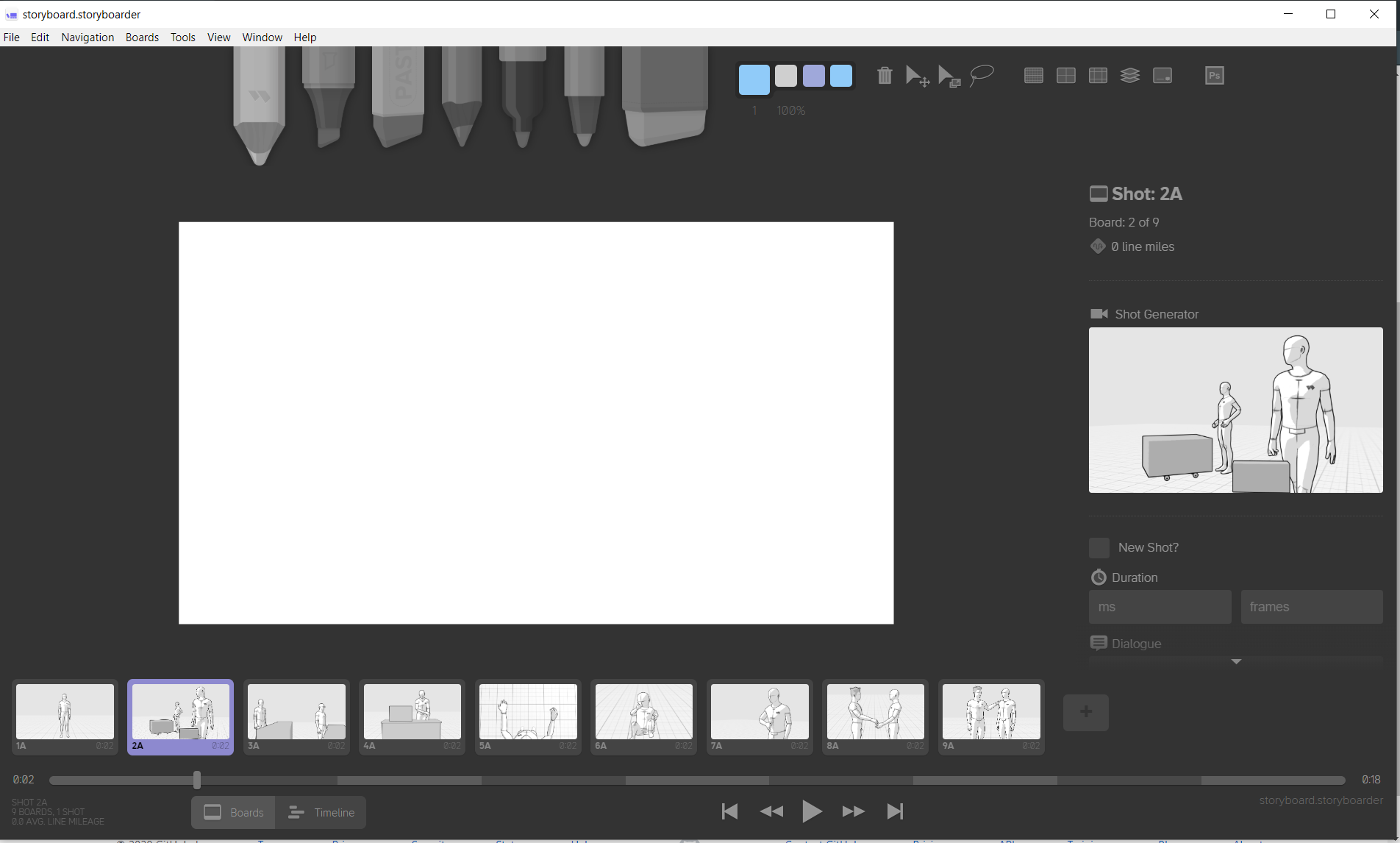The image size is (1400, 843).
Task: Expand the Dialogue section chevron
Action: (1235, 661)
